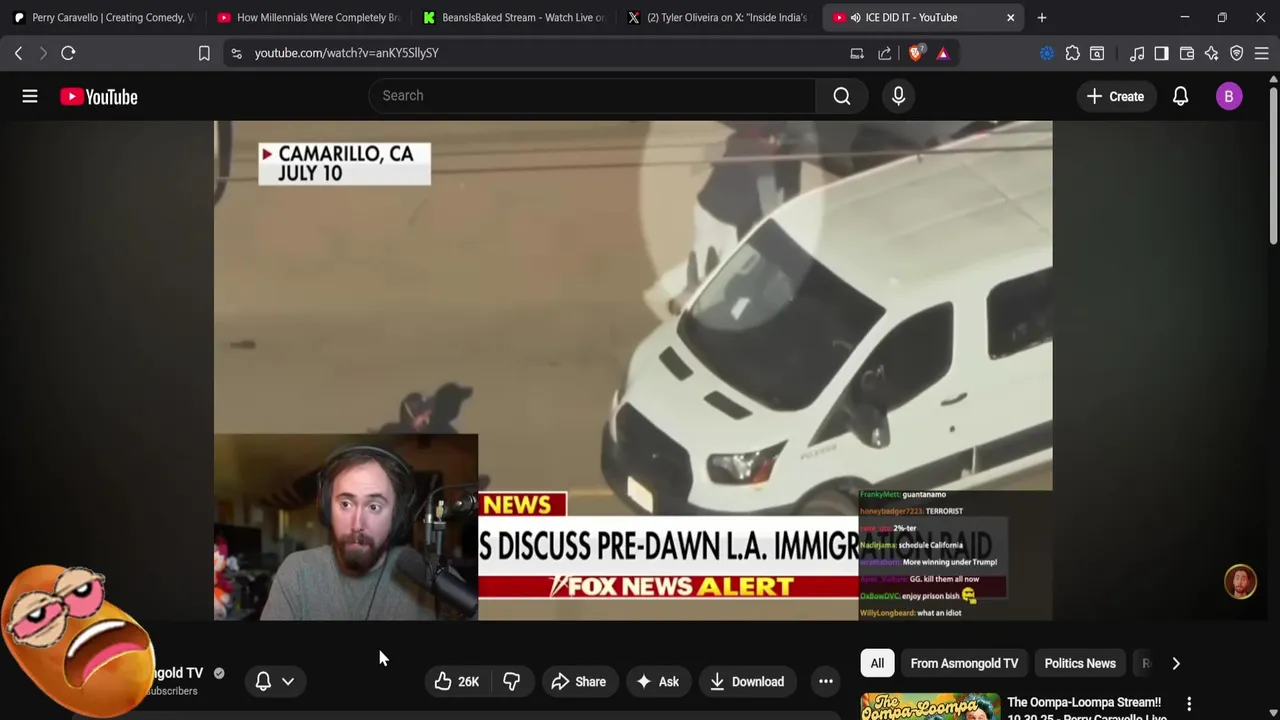Viewport: 1280px width, 720px height.
Task: Open Brave Shields lion icon
Action: (x=915, y=53)
